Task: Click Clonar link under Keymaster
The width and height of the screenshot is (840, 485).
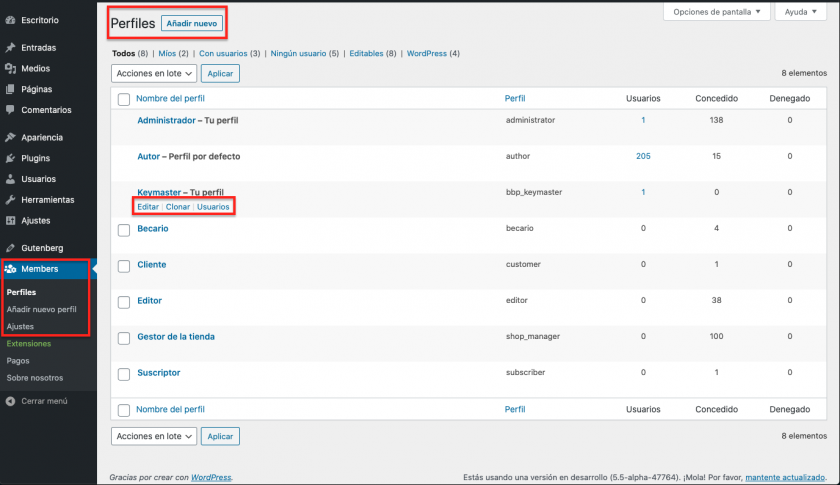Action: tap(177, 207)
